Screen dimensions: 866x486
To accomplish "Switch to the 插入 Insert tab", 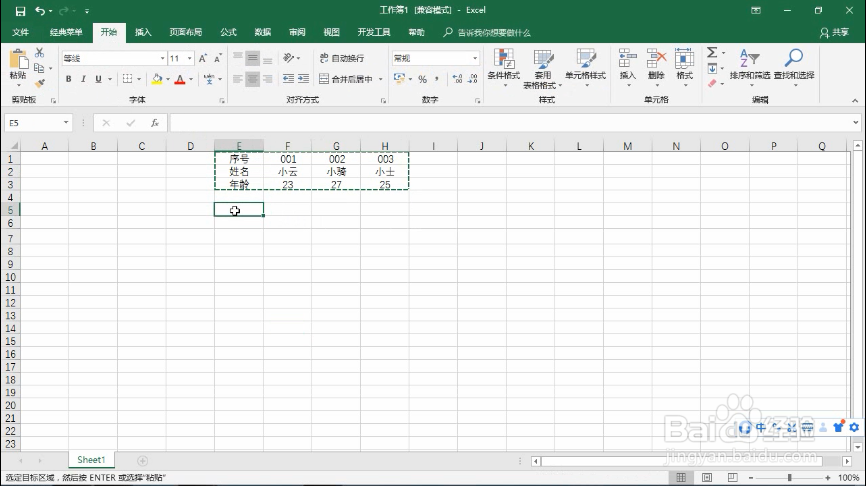I will [x=143, y=32].
